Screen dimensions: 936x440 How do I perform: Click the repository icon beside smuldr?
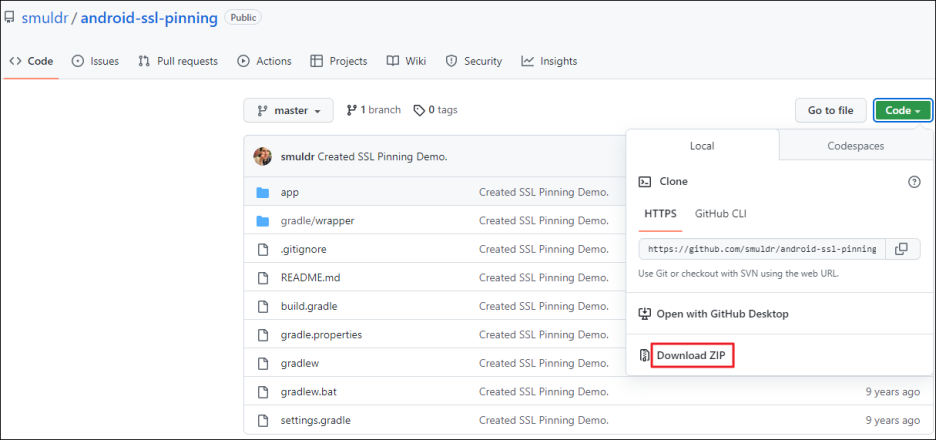tap(9, 17)
